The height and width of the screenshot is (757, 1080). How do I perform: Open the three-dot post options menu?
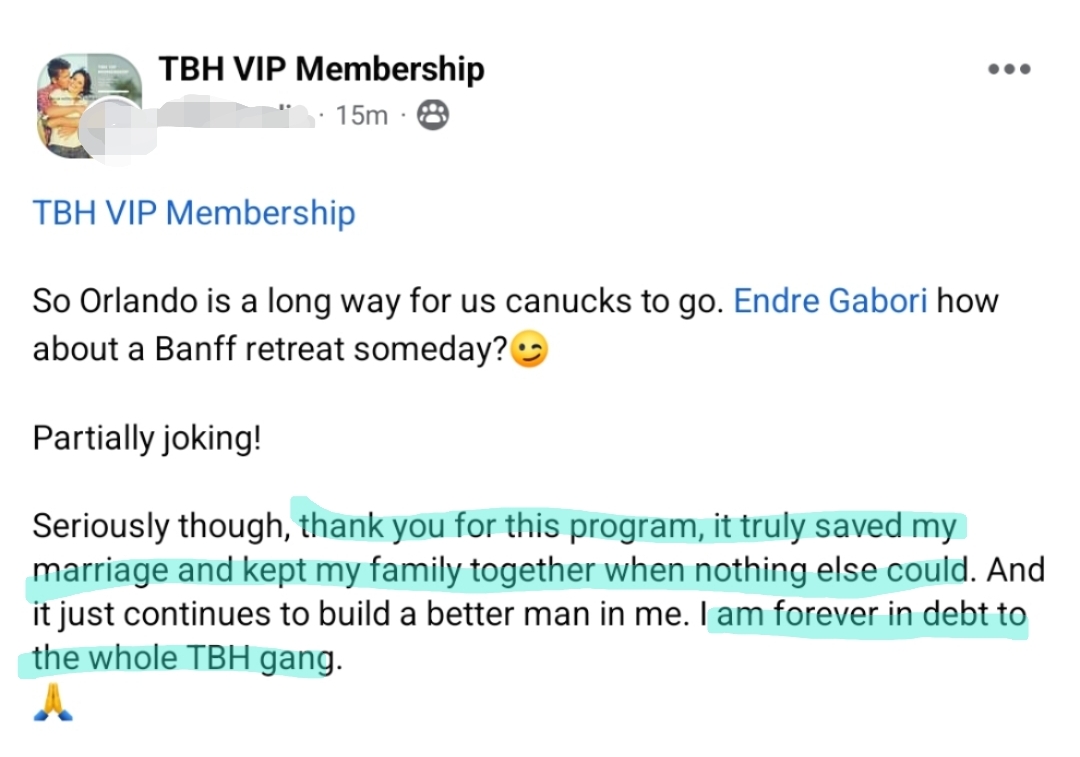click(1008, 69)
